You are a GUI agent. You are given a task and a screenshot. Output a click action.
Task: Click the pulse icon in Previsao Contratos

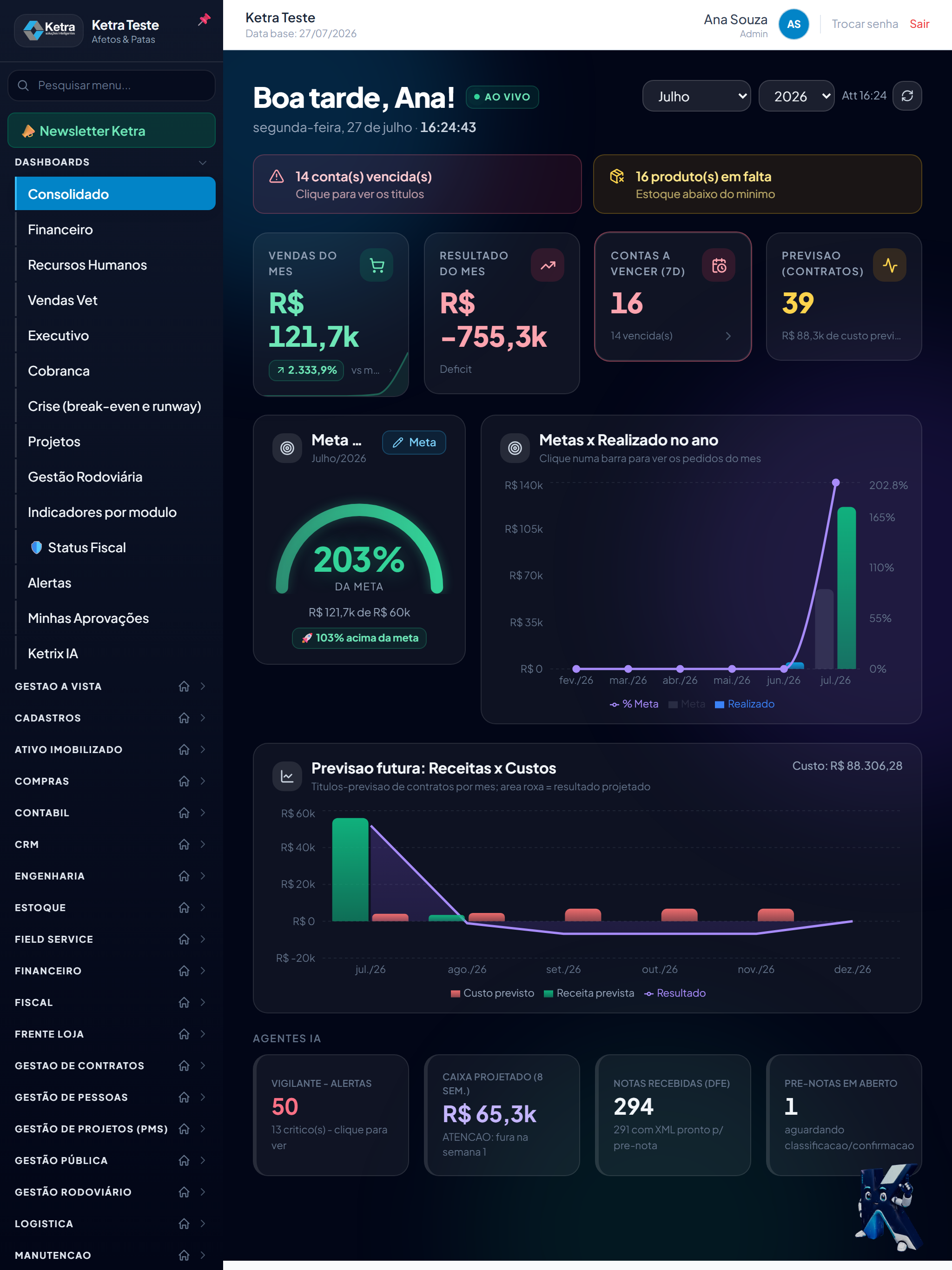click(x=890, y=265)
